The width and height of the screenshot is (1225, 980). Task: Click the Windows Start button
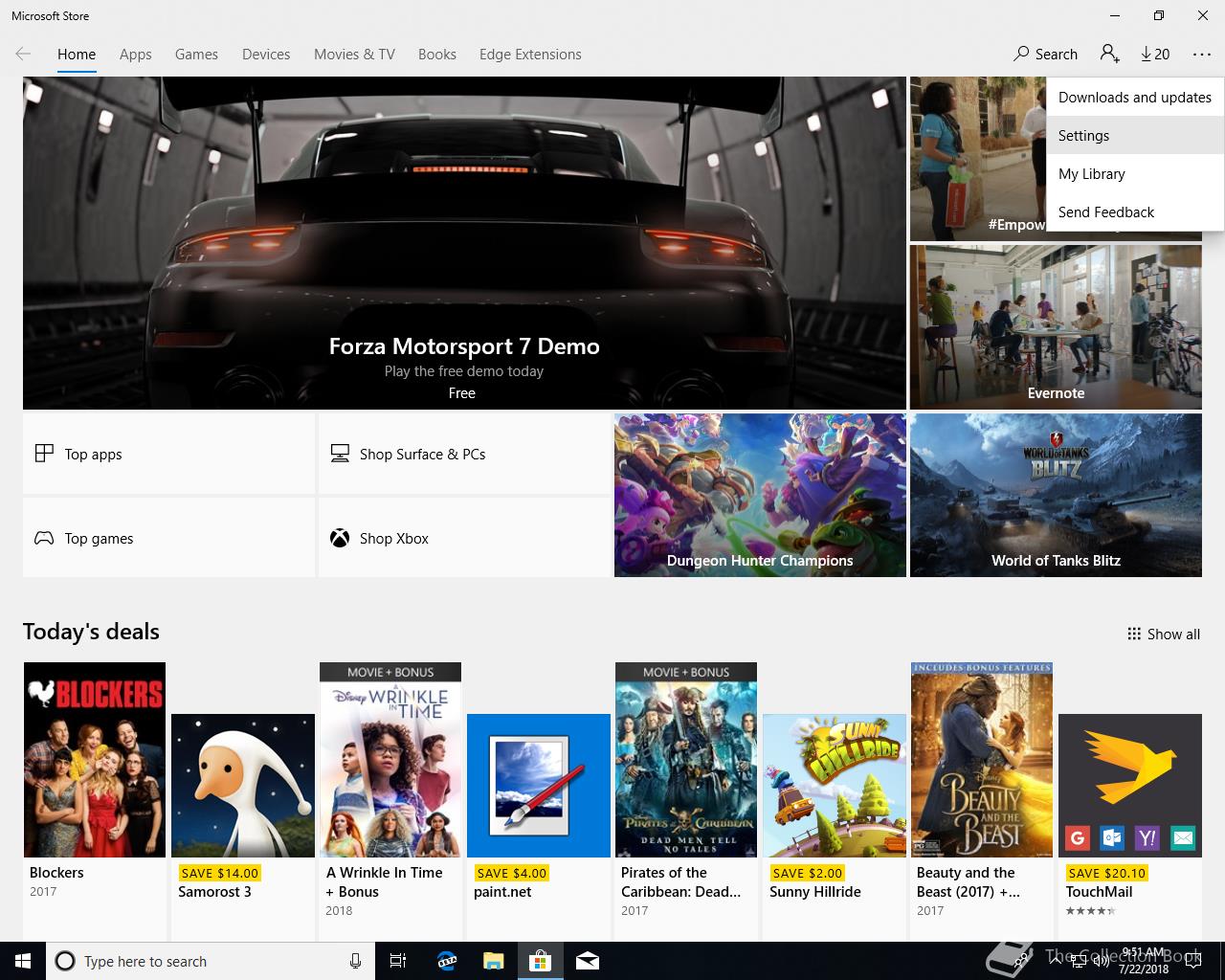point(23,961)
